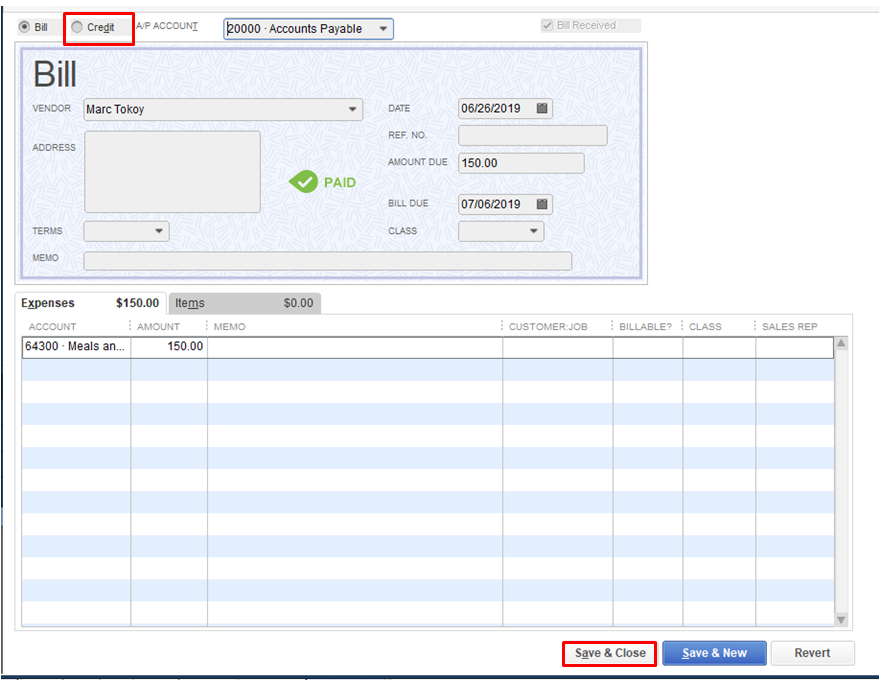Click the Memo input field
Screen dimensions: 880x683
[327, 261]
